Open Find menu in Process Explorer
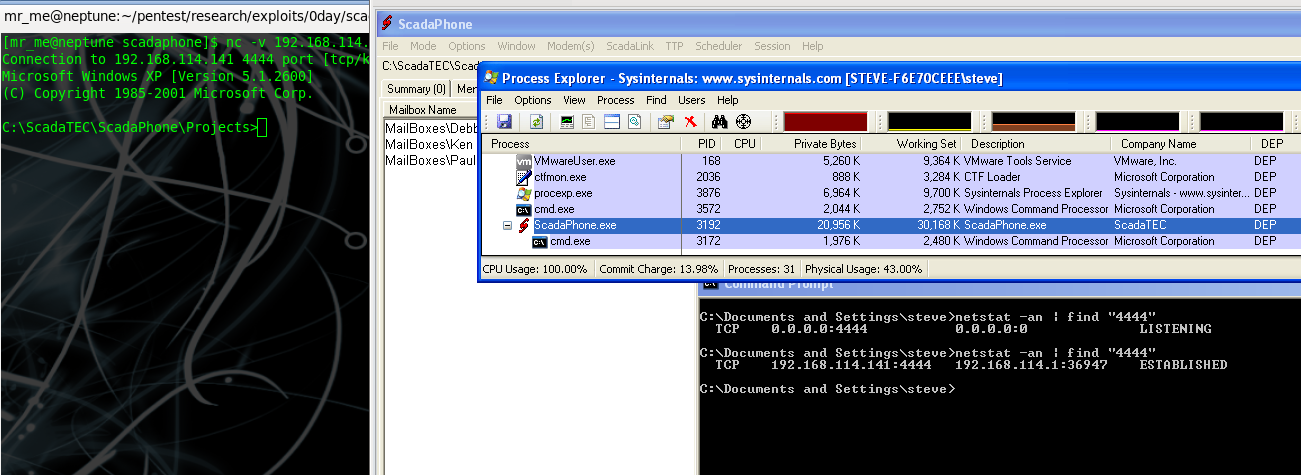 [x=656, y=100]
